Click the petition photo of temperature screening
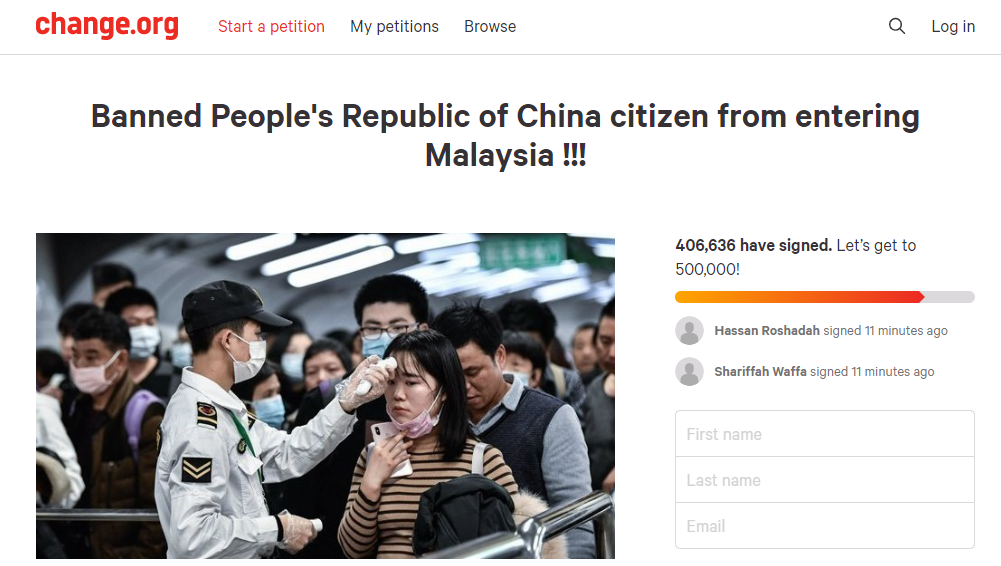This screenshot has height=566, width=1001. coord(325,396)
